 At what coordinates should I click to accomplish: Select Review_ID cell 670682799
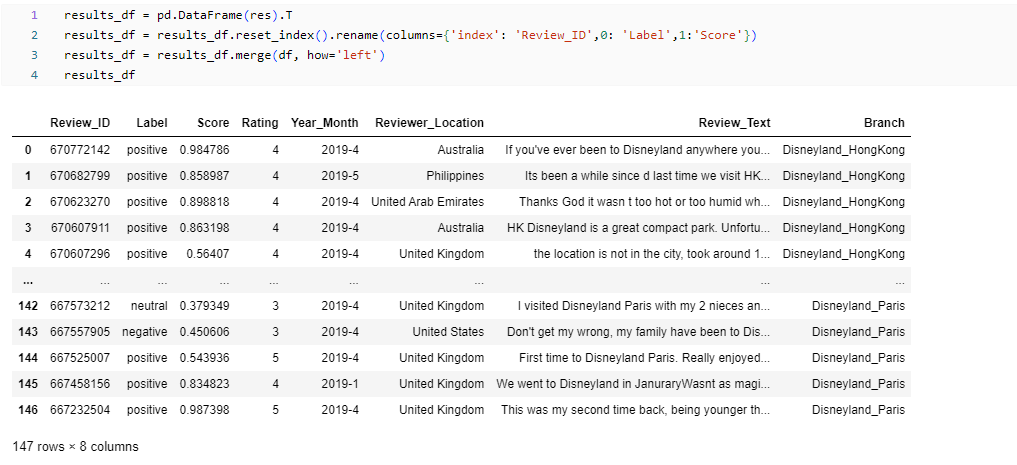point(80,176)
